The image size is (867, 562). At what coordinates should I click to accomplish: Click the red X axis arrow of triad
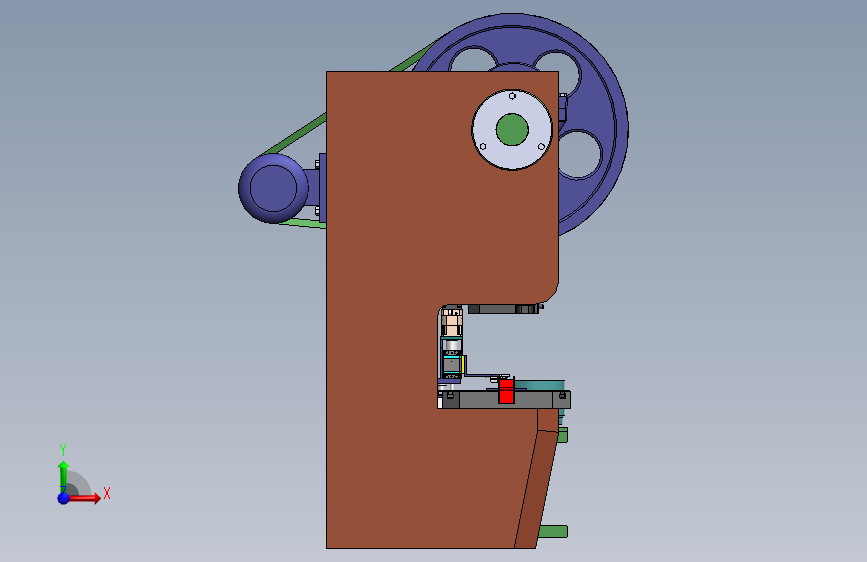coord(83,498)
